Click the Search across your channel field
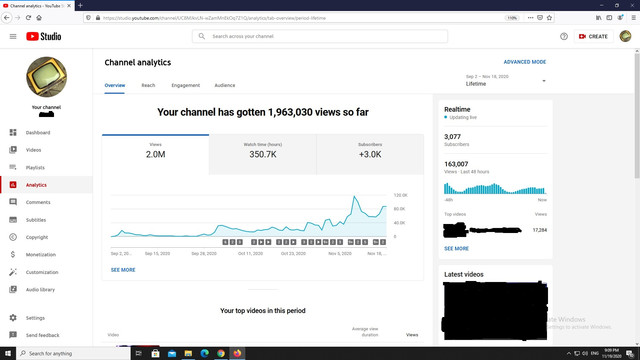 (320, 36)
